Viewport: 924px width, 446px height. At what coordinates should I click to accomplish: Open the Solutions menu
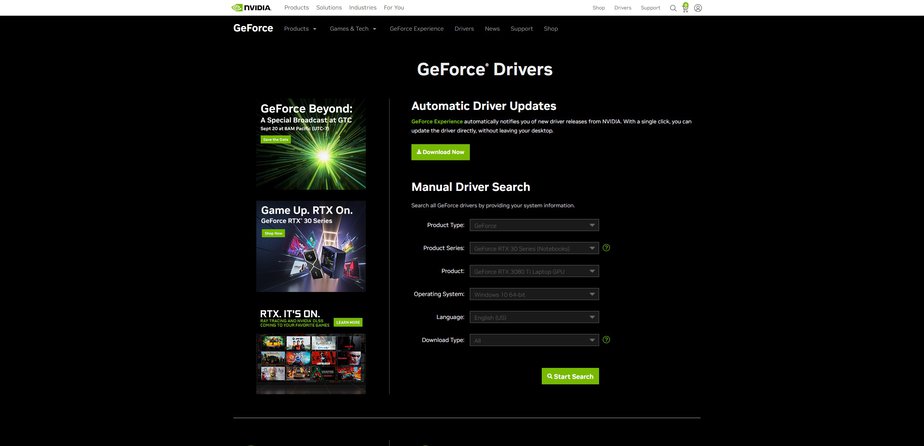[329, 8]
